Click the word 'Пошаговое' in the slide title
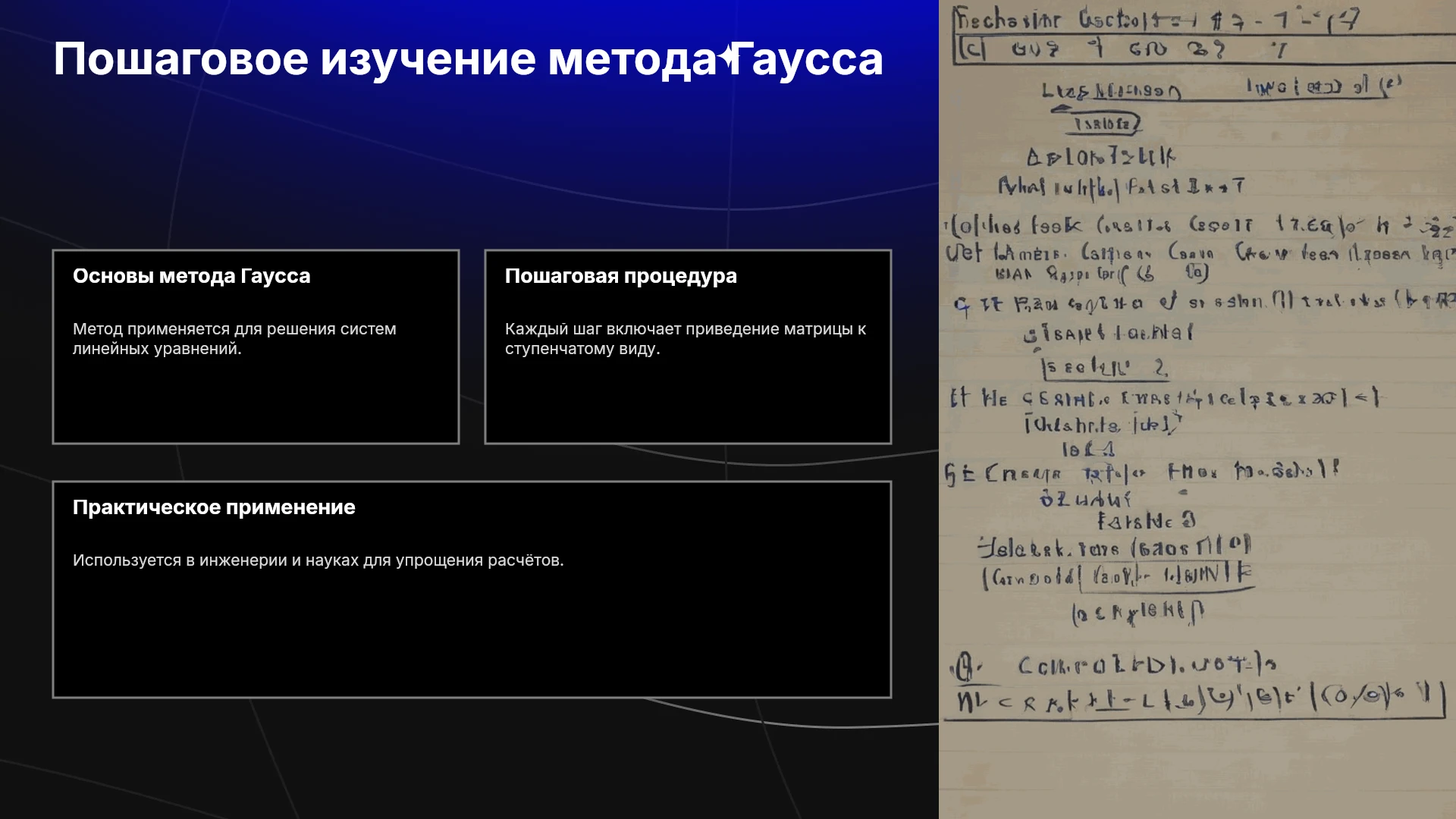Screen dimensions: 1456x819 (x=181, y=59)
